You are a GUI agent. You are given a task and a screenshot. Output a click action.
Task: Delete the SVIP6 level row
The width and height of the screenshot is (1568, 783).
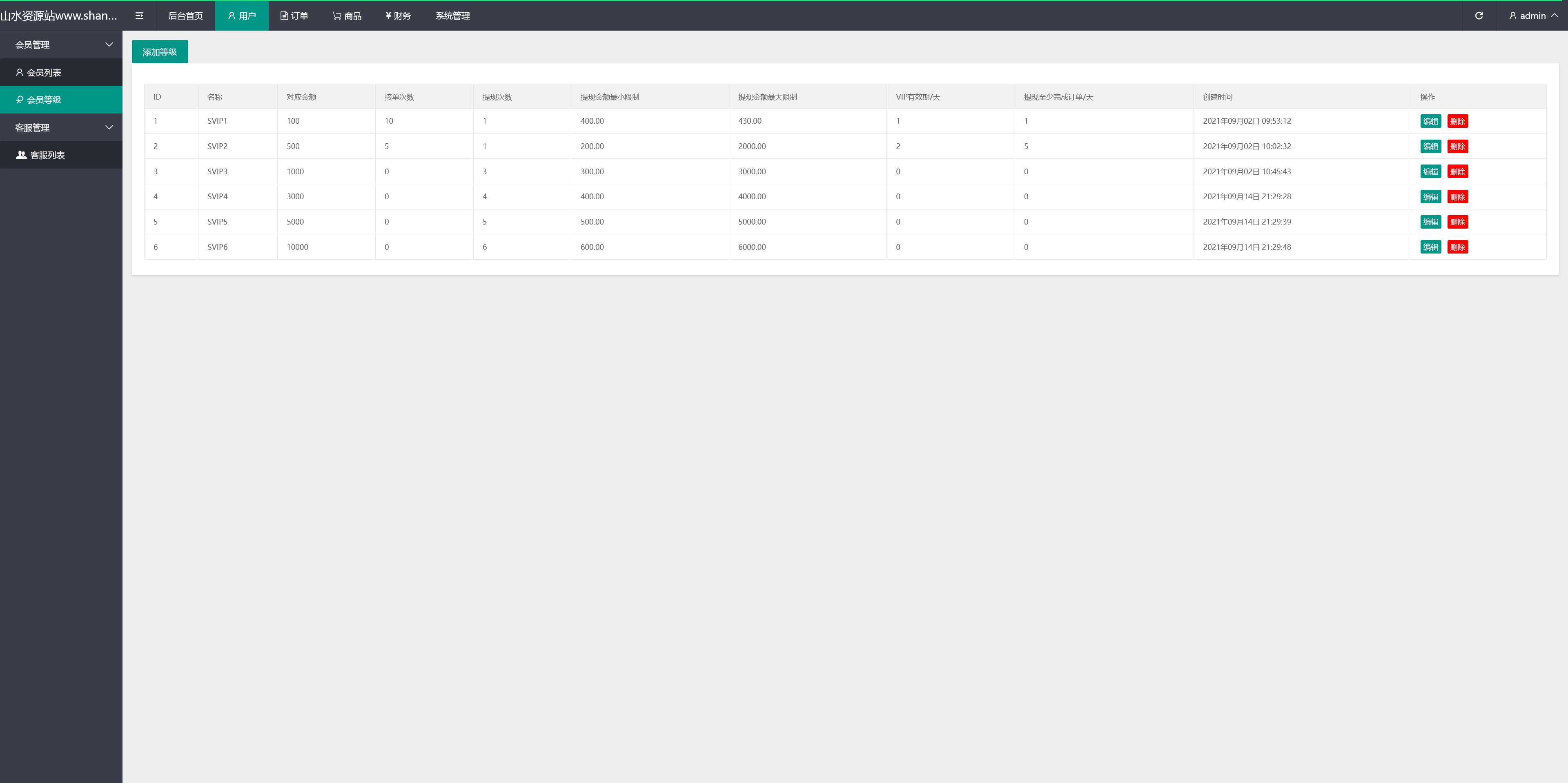click(1457, 247)
